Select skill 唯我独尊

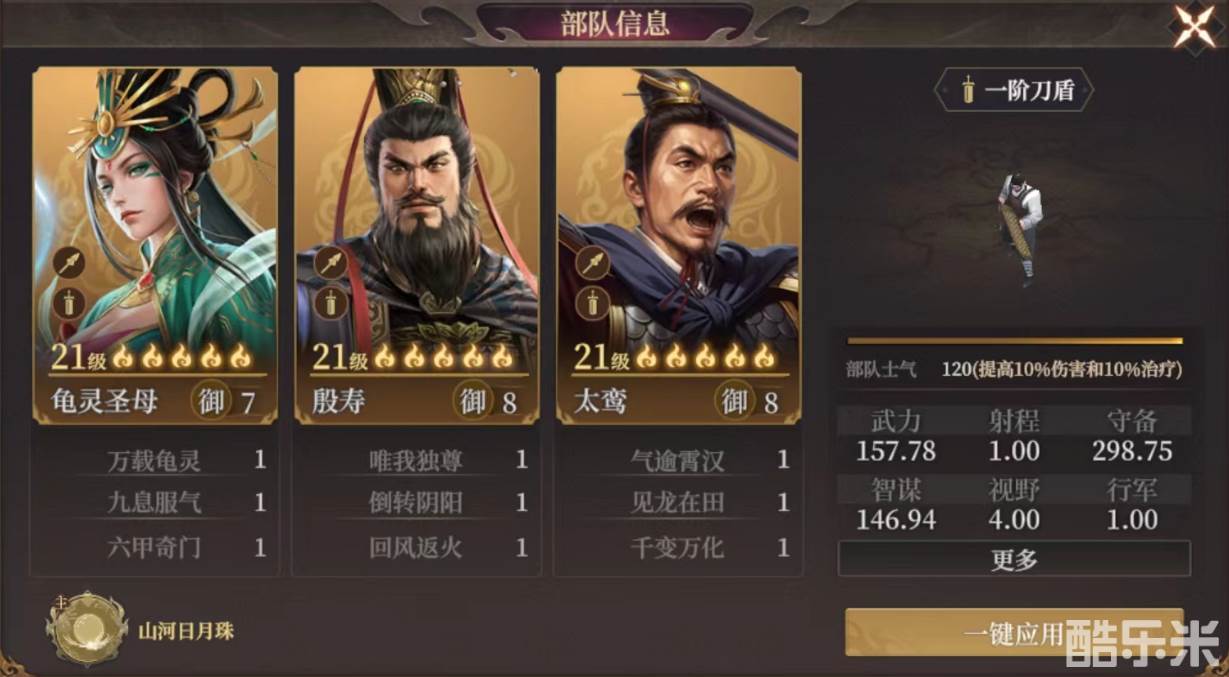pos(416,461)
